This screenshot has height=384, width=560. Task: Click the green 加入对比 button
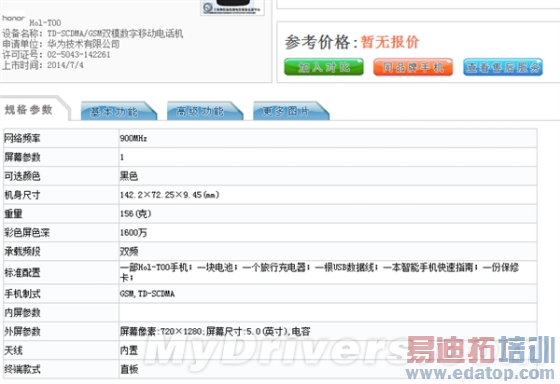click(324, 67)
